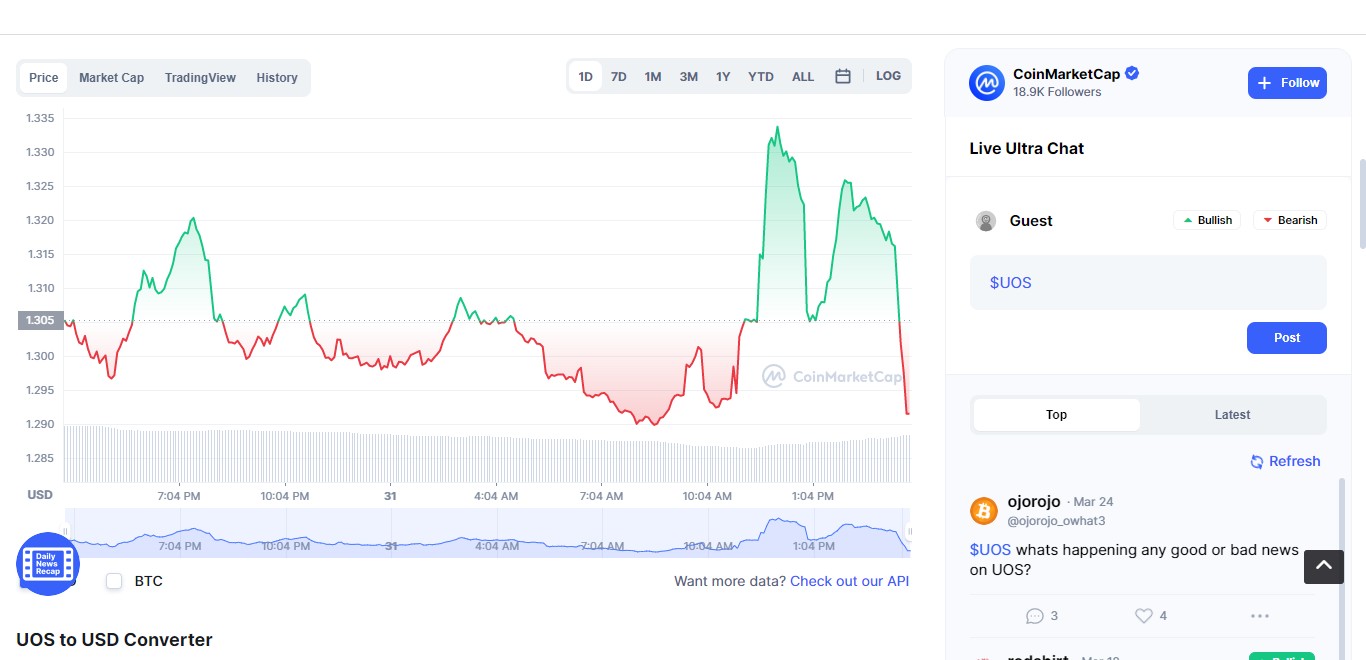1366x660 pixels.
Task: Click ojorojo's Bitcoin avatar
Action: click(984, 511)
